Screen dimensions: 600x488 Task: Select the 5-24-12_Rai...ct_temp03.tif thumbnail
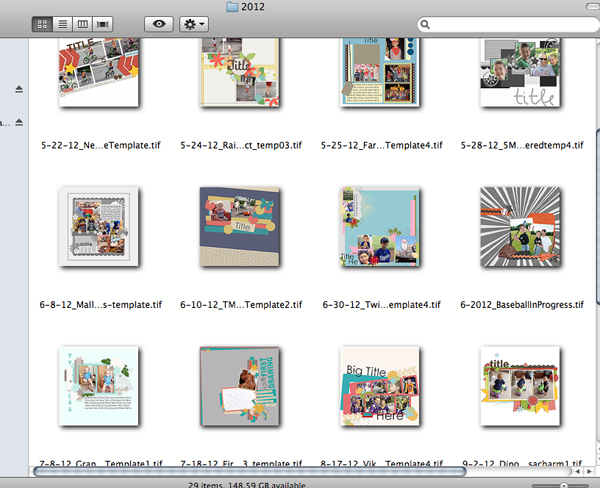240,72
